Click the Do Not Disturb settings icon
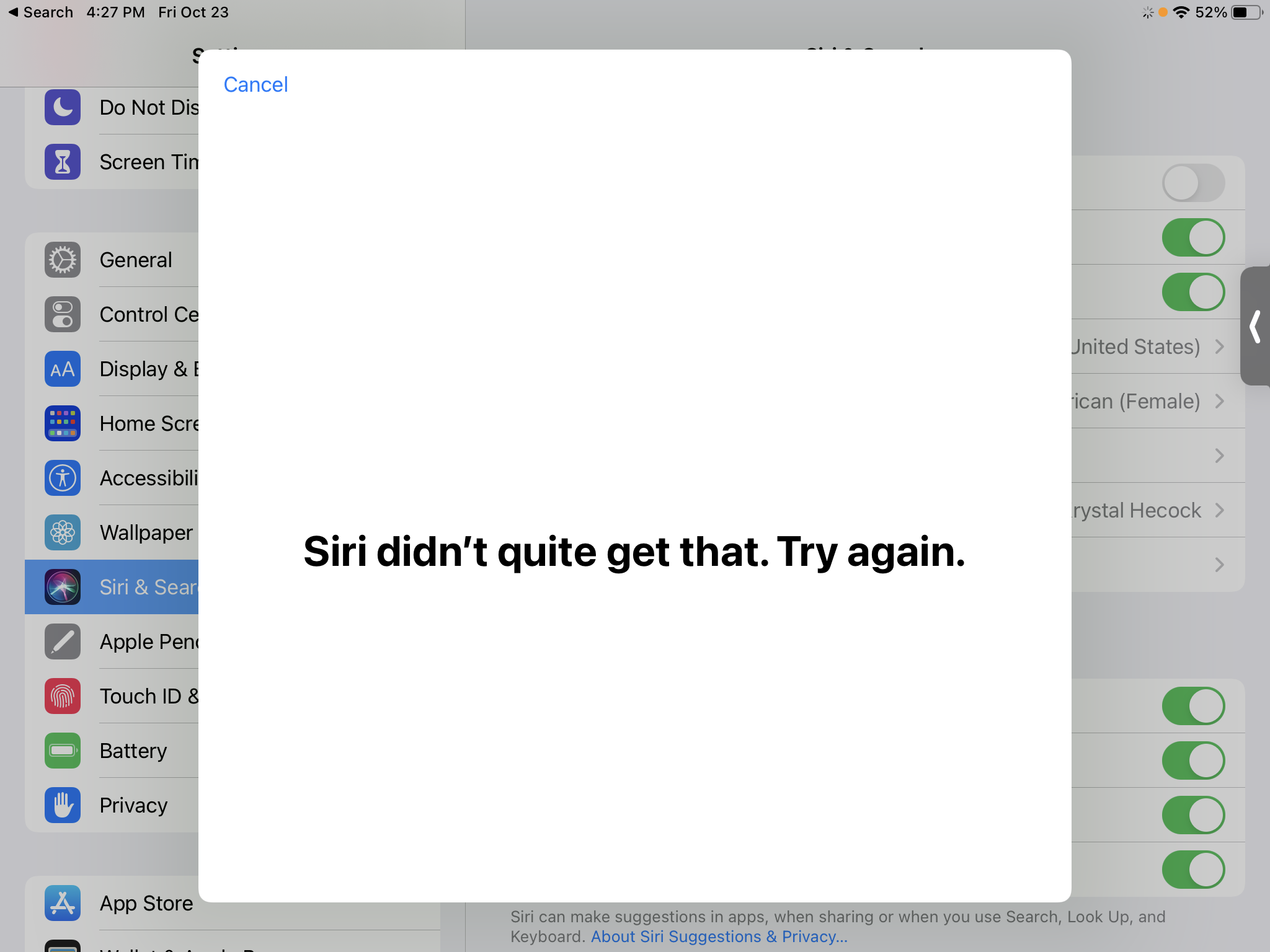This screenshot has width=1270, height=952. (62, 107)
